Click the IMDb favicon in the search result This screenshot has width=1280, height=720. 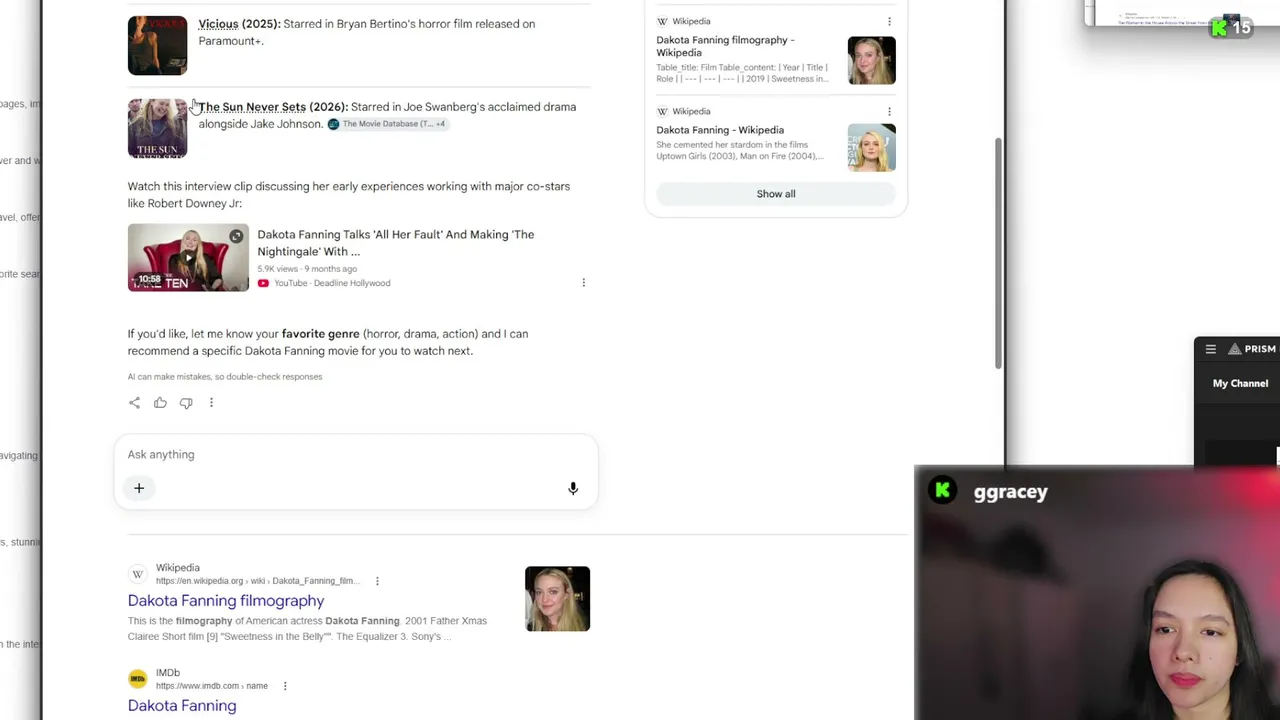138,679
